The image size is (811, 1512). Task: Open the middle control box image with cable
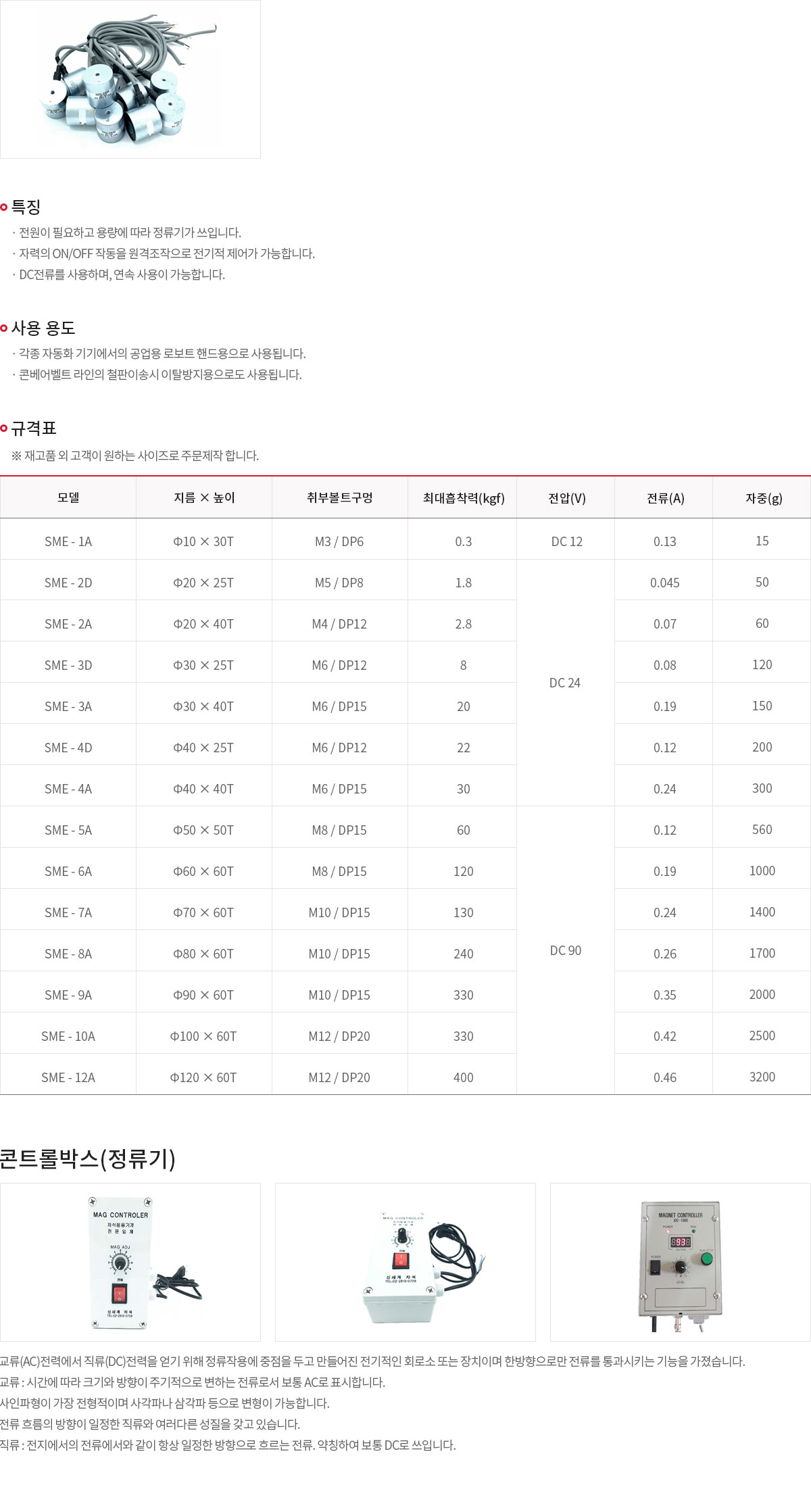coord(405,1262)
